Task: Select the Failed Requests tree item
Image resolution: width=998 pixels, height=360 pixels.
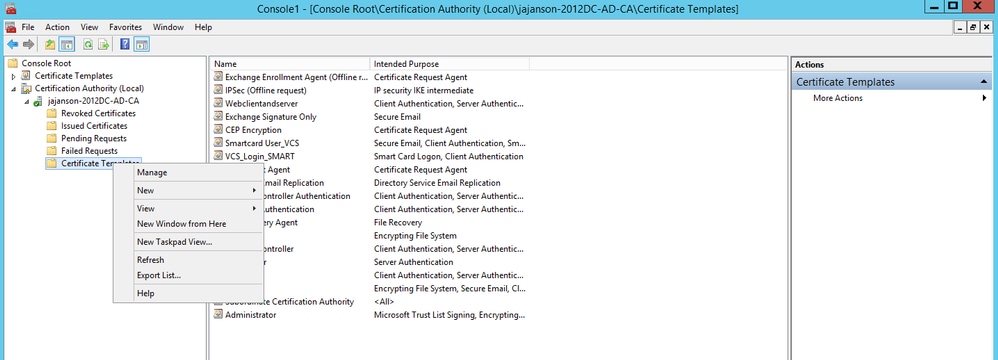Action: click(89, 151)
